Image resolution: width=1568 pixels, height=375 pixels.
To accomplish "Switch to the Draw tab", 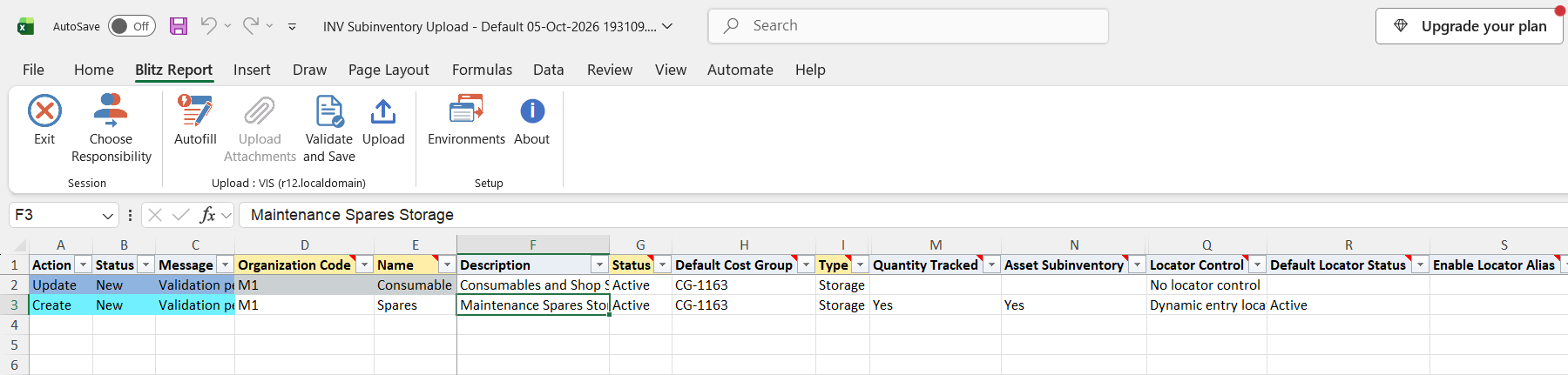I will (x=310, y=70).
